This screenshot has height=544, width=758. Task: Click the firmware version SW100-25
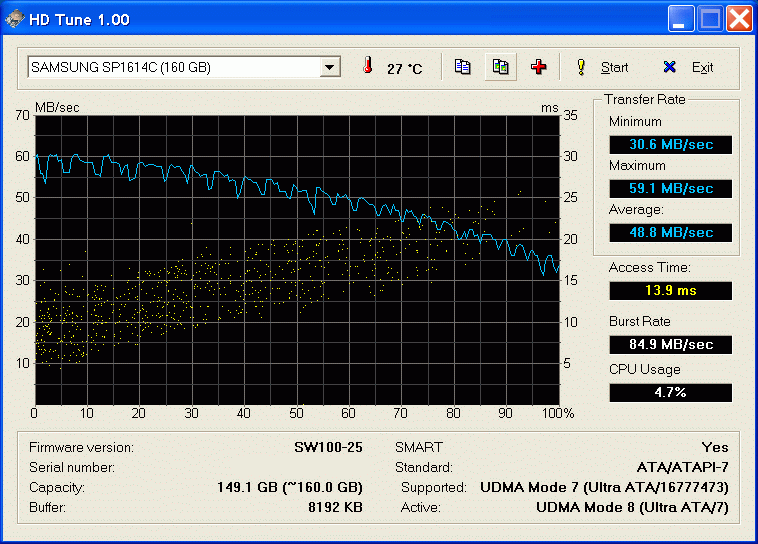click(328, 447)
